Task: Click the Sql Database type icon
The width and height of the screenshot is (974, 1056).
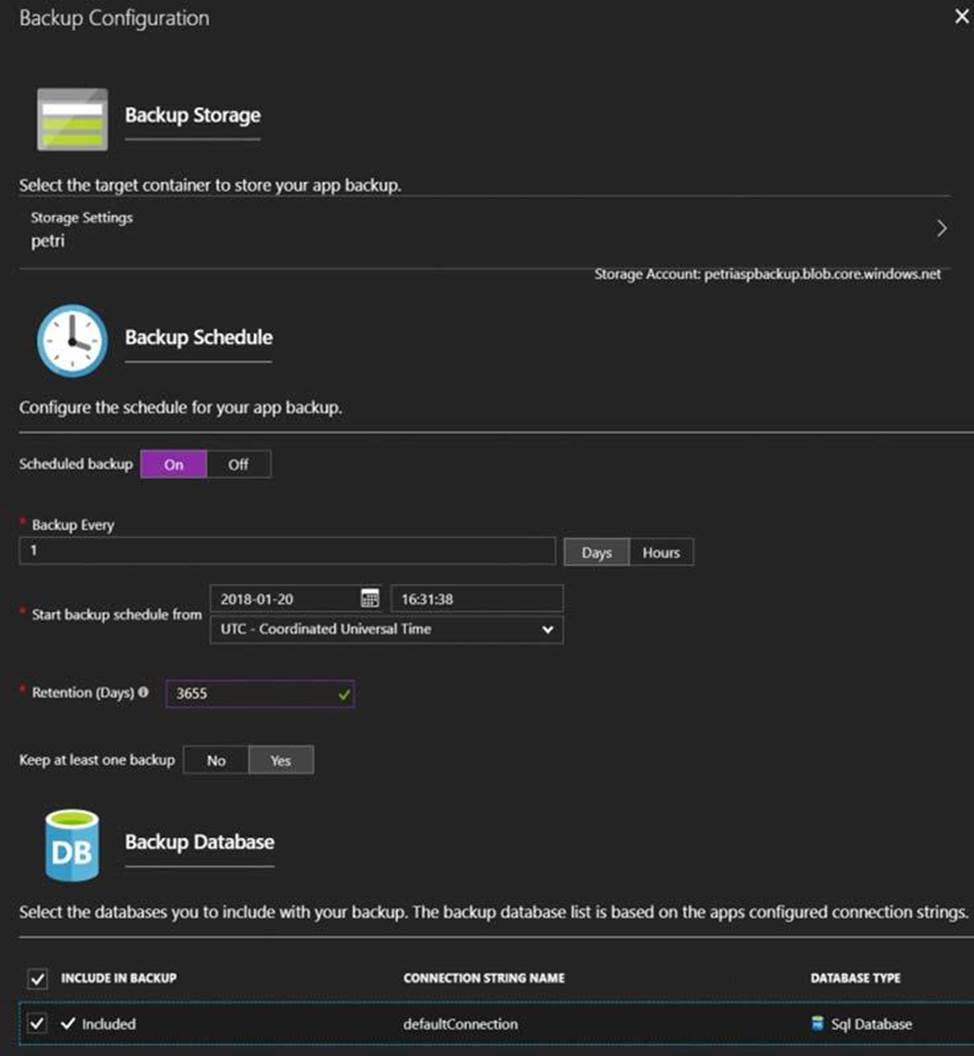Action: (x=819, y=1024)
